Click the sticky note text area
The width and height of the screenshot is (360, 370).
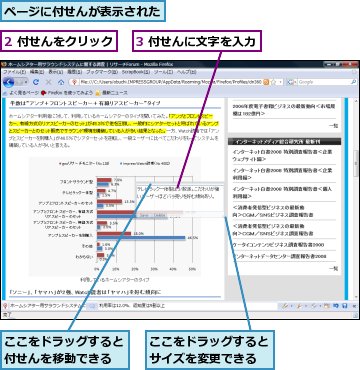(x=180, y=197)
